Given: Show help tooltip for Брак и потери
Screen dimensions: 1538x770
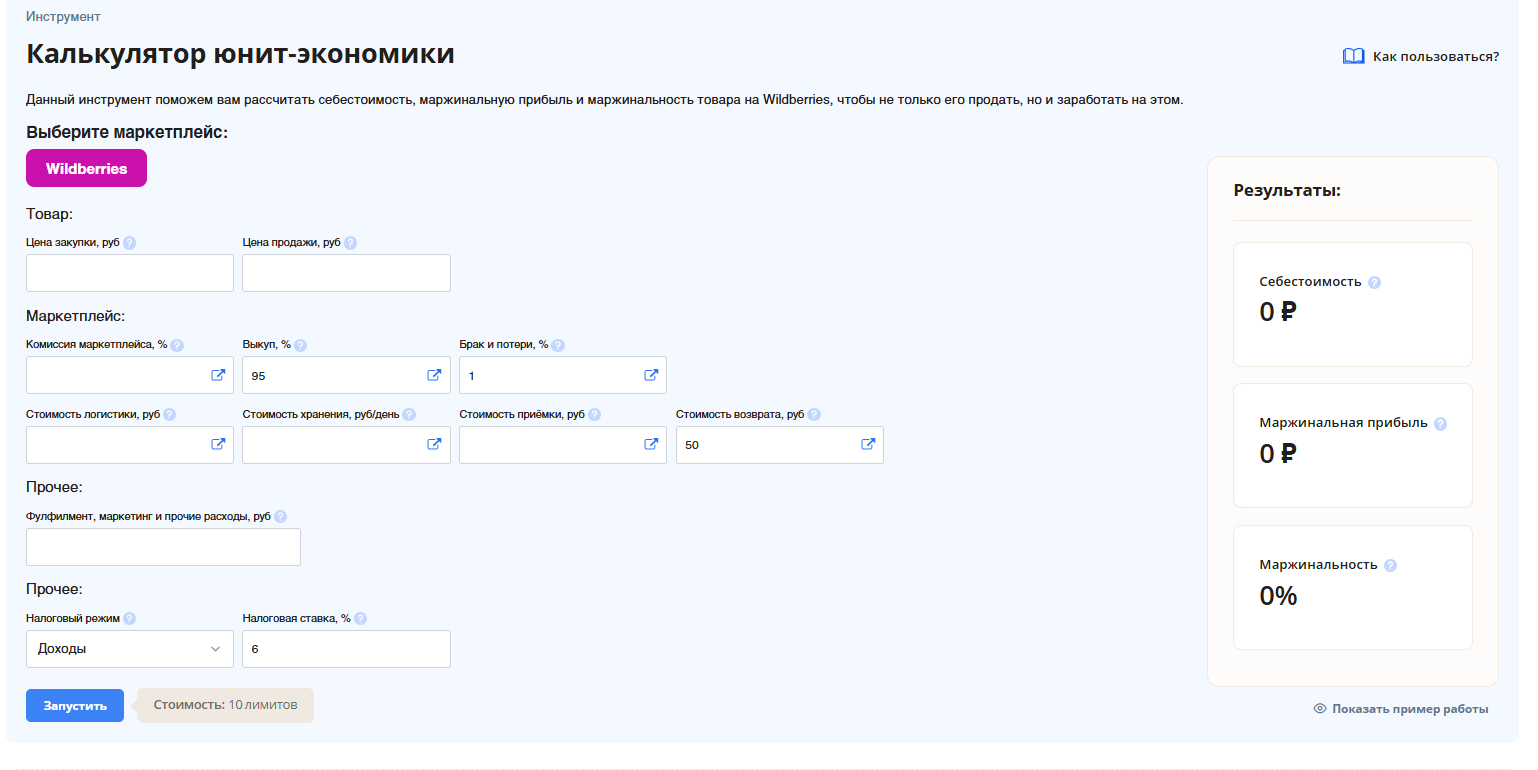Looking at the screenshot, I should point(558,346).
